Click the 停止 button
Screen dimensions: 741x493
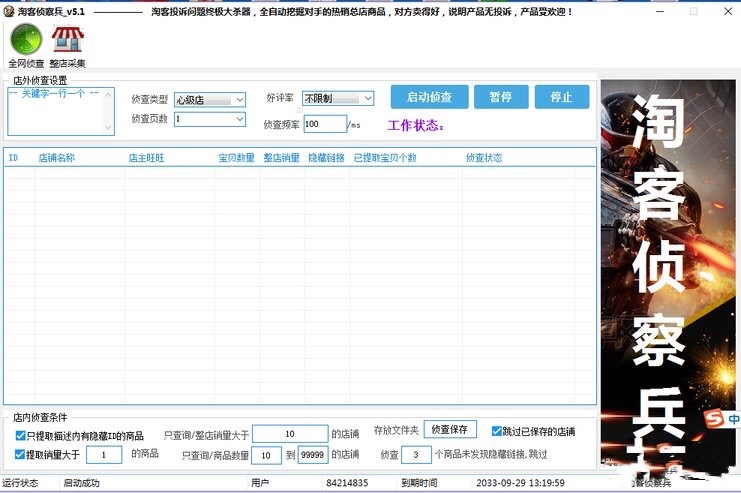562,97
